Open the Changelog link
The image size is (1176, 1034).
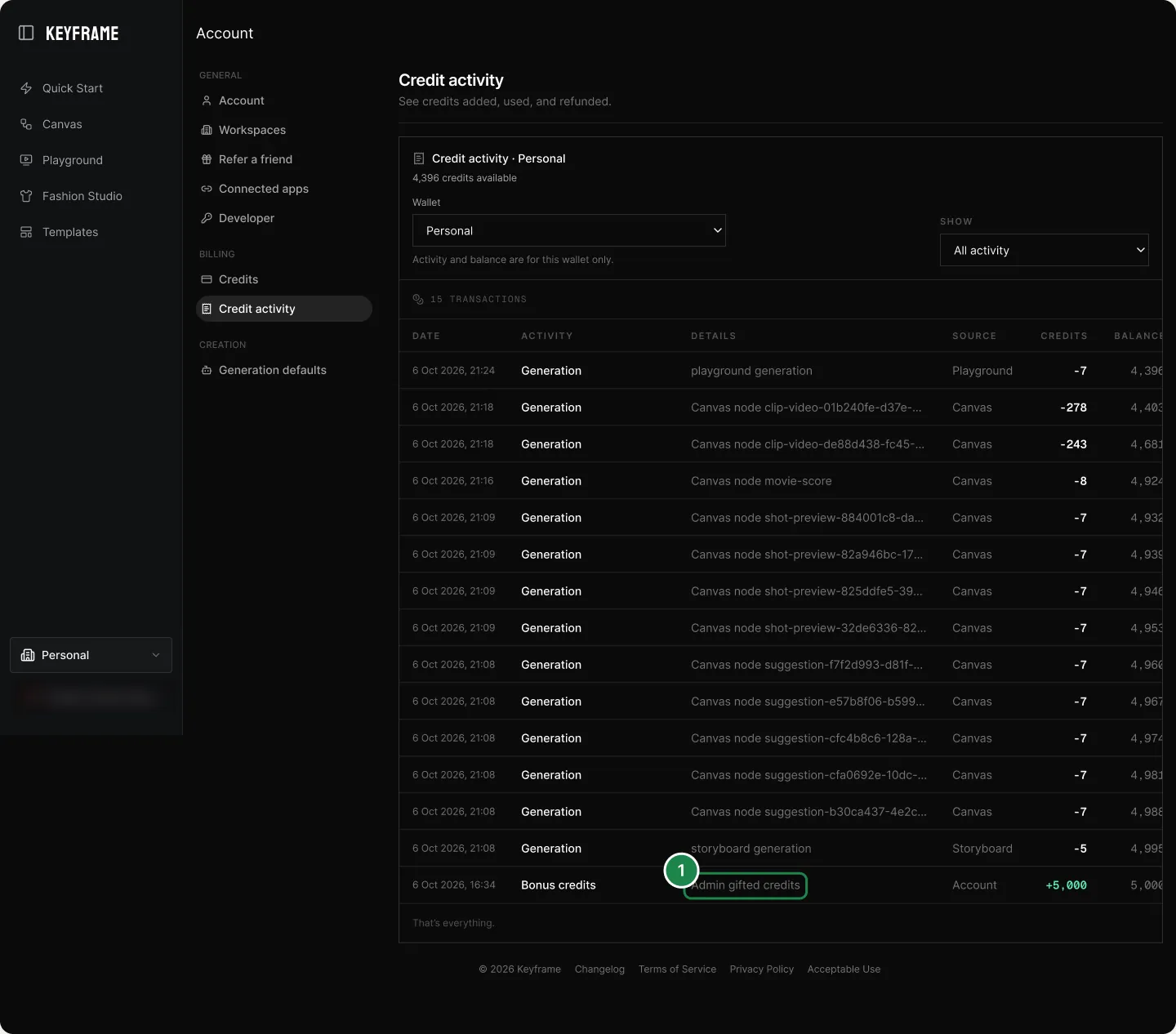point(599,969)
